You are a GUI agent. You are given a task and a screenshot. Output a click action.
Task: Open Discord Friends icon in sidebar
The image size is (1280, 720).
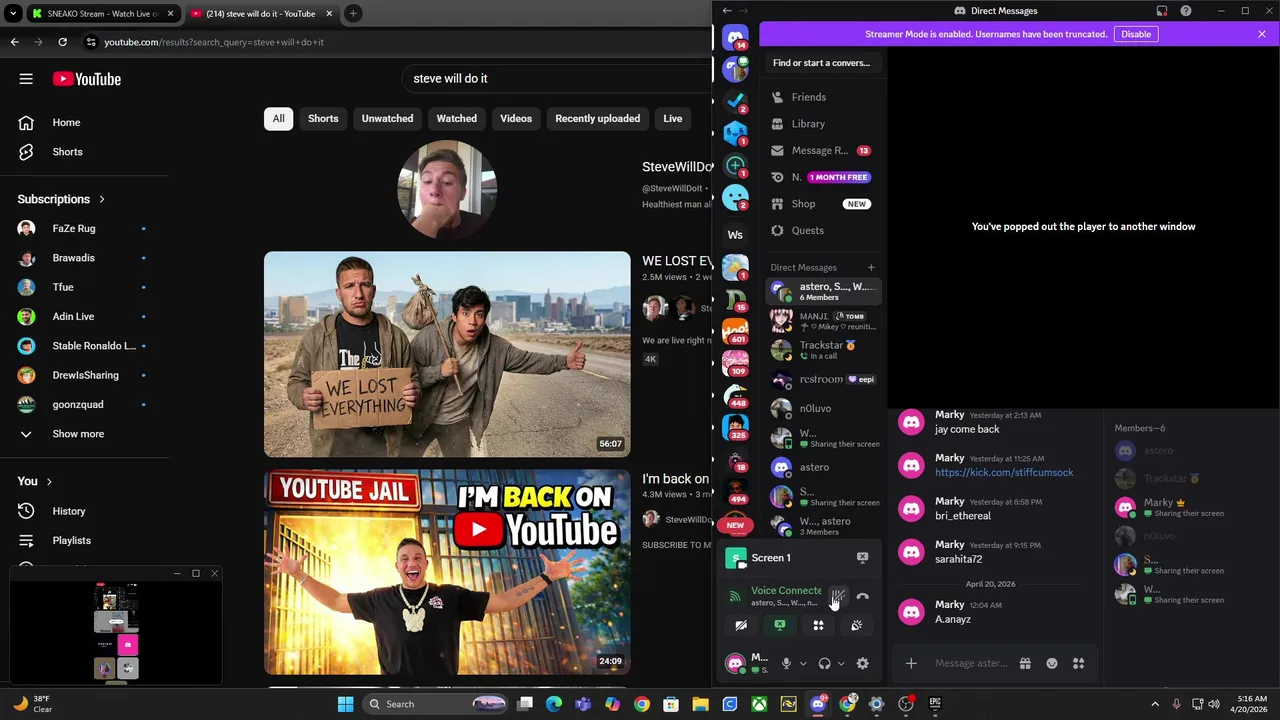[778, 97]
